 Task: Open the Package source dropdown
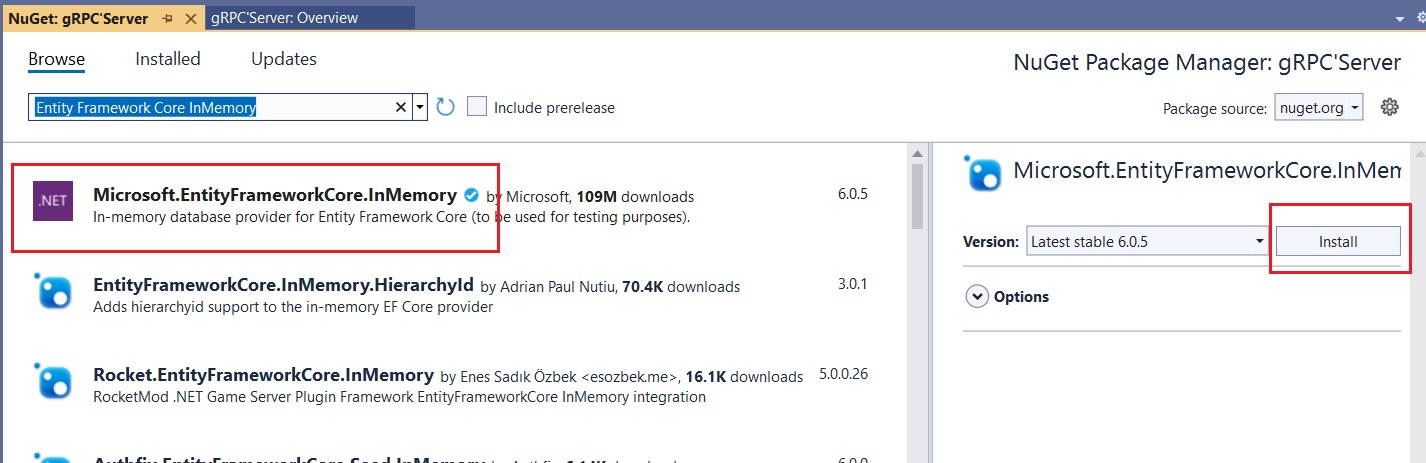click(x=1318, y=108)
